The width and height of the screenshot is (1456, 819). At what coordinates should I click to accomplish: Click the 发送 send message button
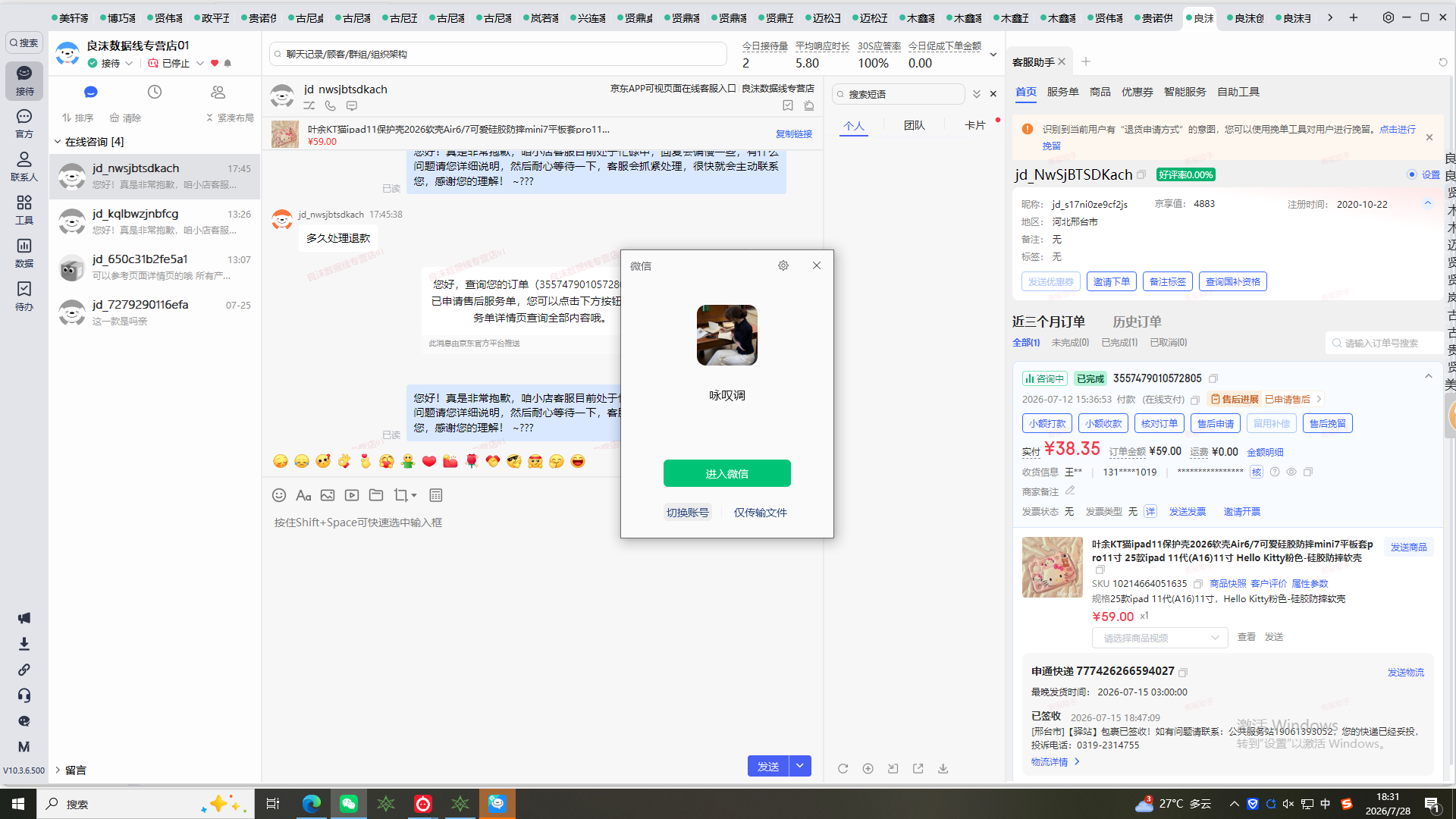[768, 766]
